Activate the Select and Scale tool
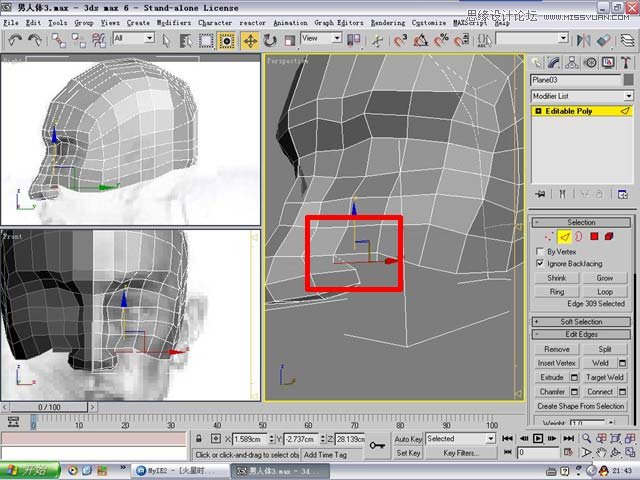This screenshot has width=640, height=480. [290, 41]
